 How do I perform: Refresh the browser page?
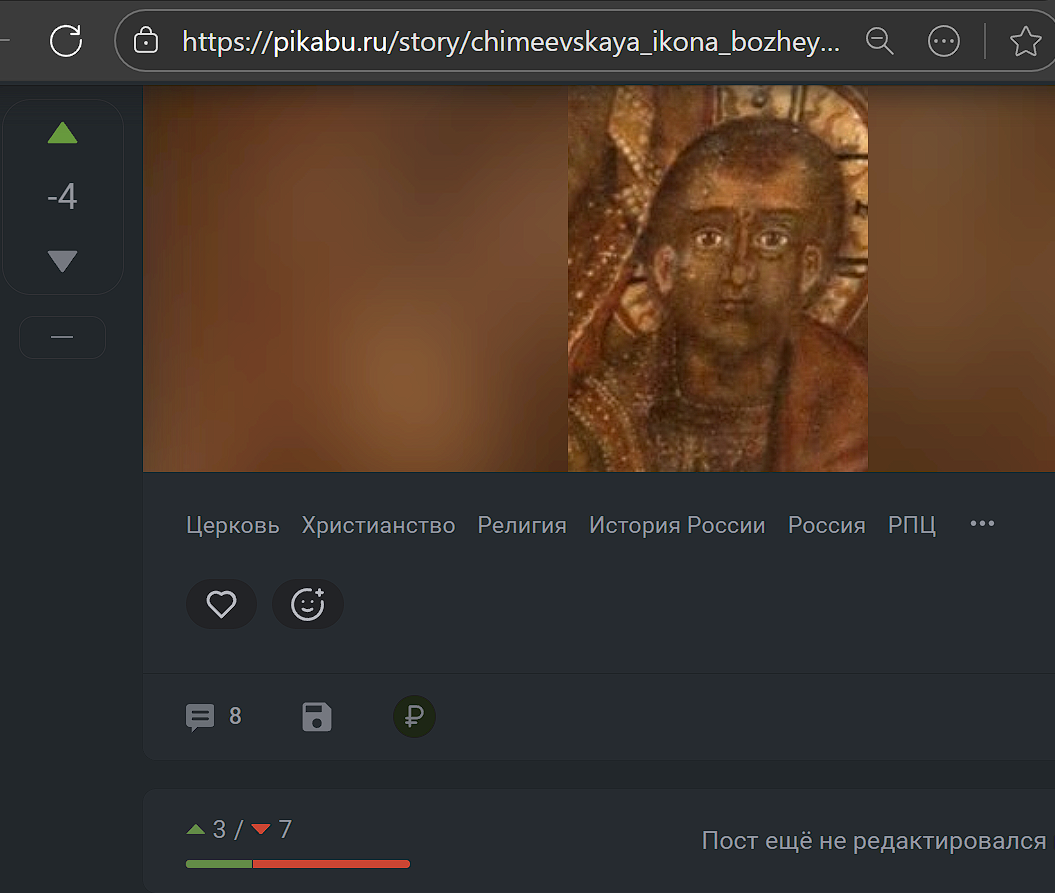(x=66, y=41)
